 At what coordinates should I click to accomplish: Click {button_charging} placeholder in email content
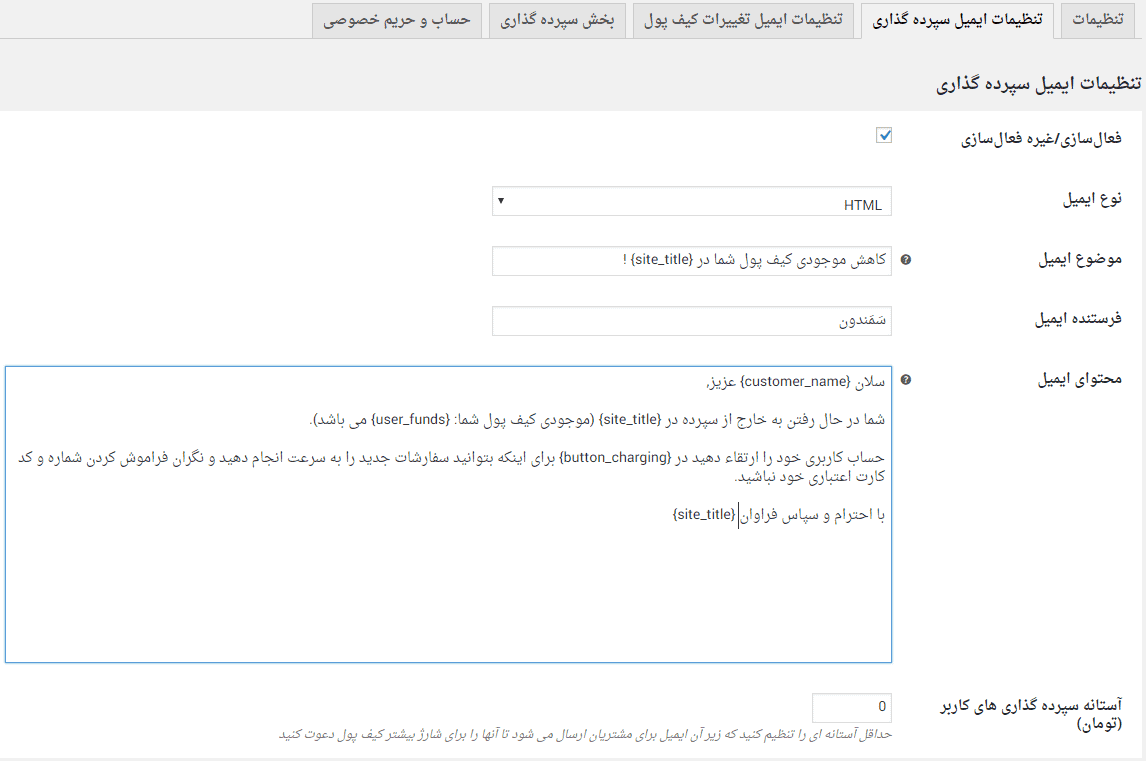(x=615, y=458)
